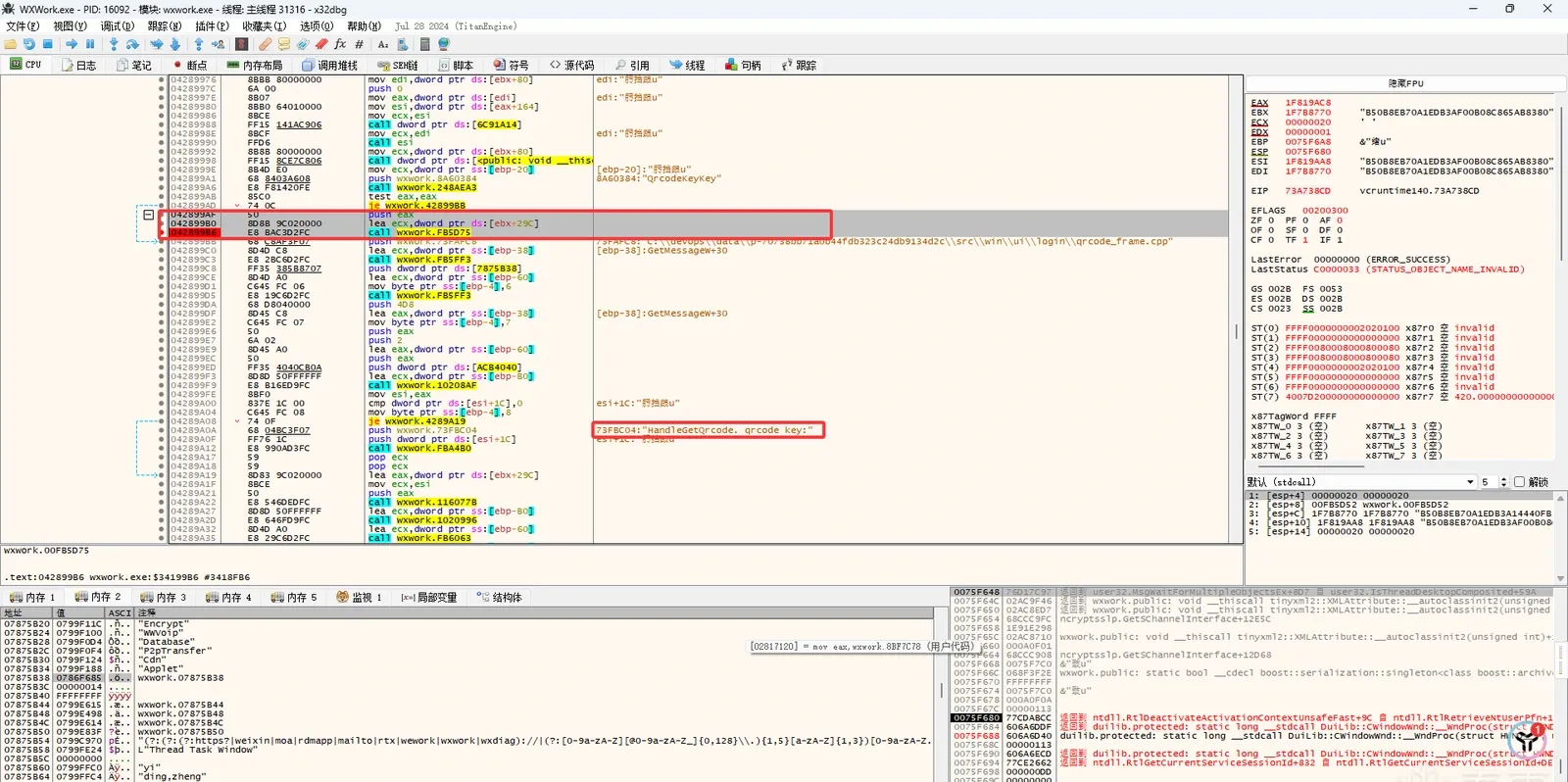This screenshot has width=1568, height=782.
Task: Click the argument count spinner arrows
Action: tap(1502, 482)
